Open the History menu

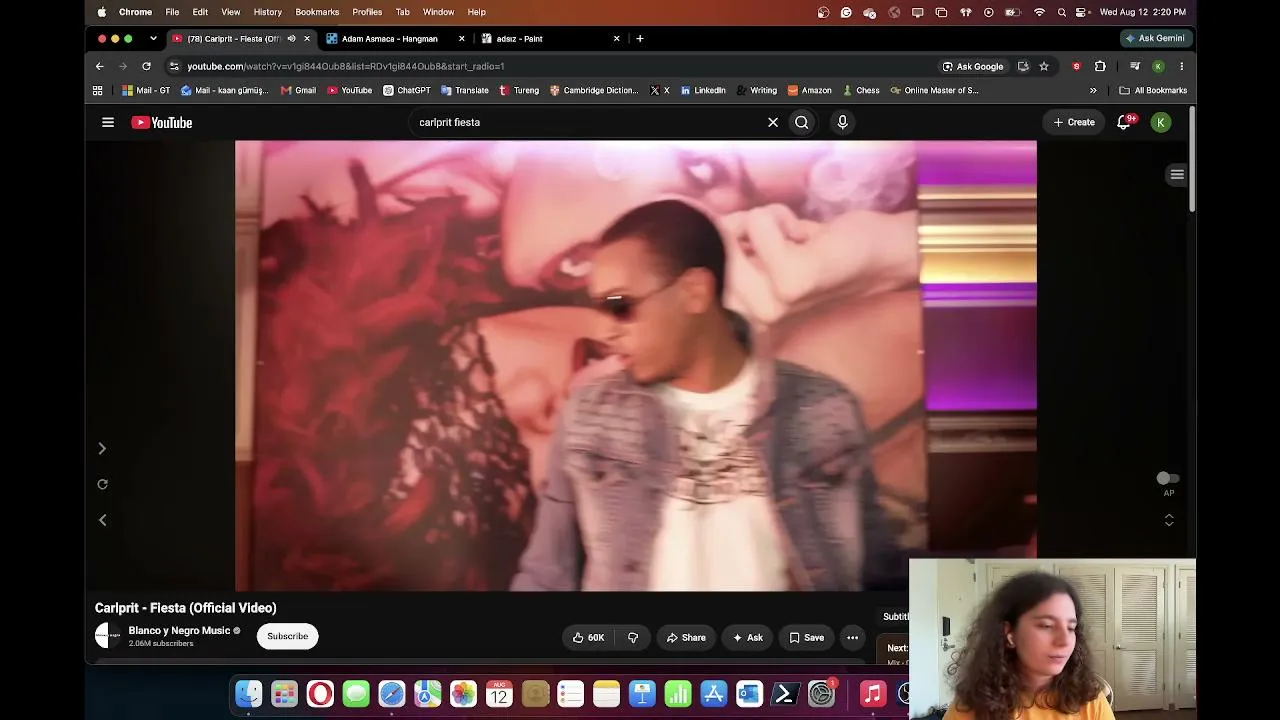coord(268,12)
